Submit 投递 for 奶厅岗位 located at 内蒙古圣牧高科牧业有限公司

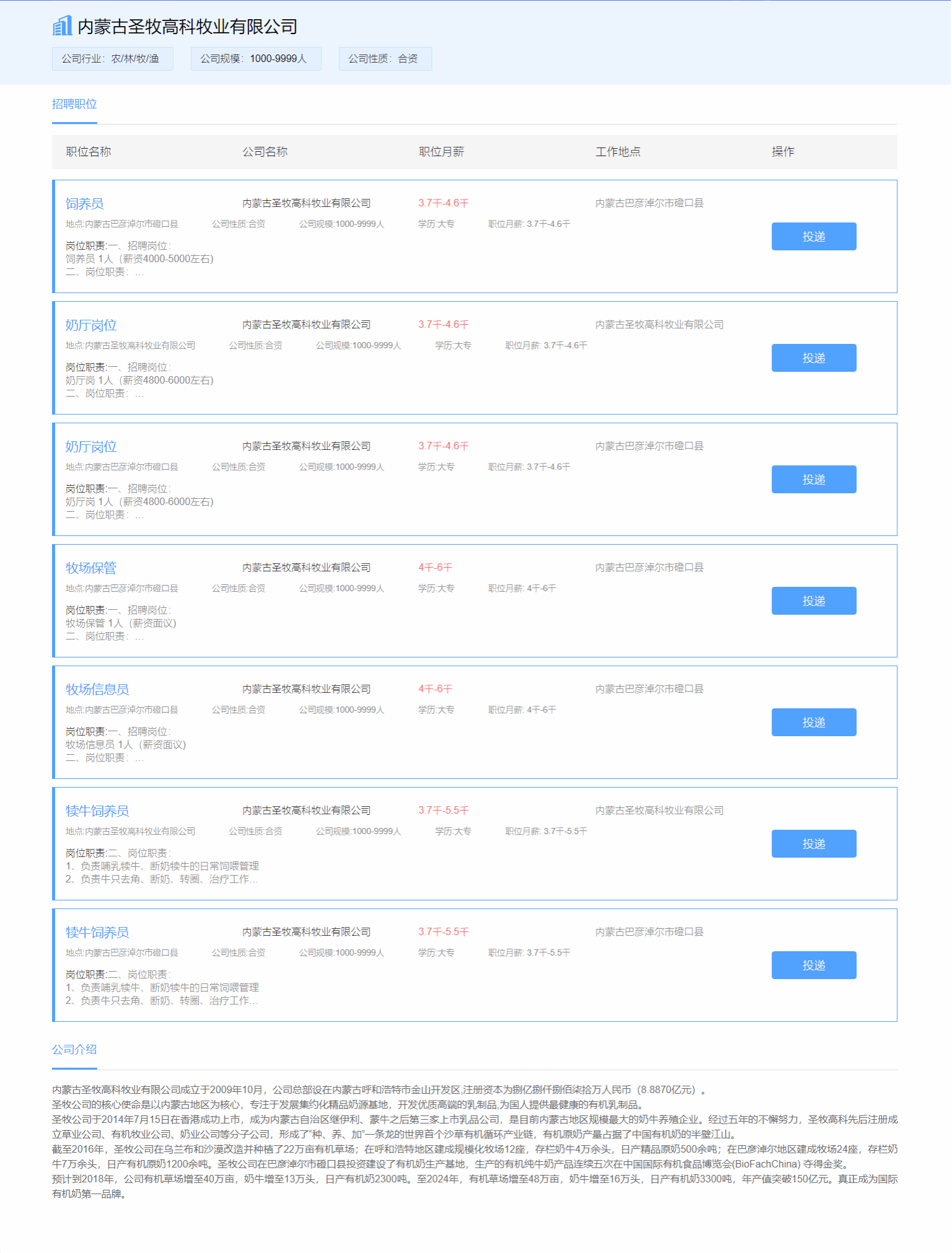coord(813,358)
